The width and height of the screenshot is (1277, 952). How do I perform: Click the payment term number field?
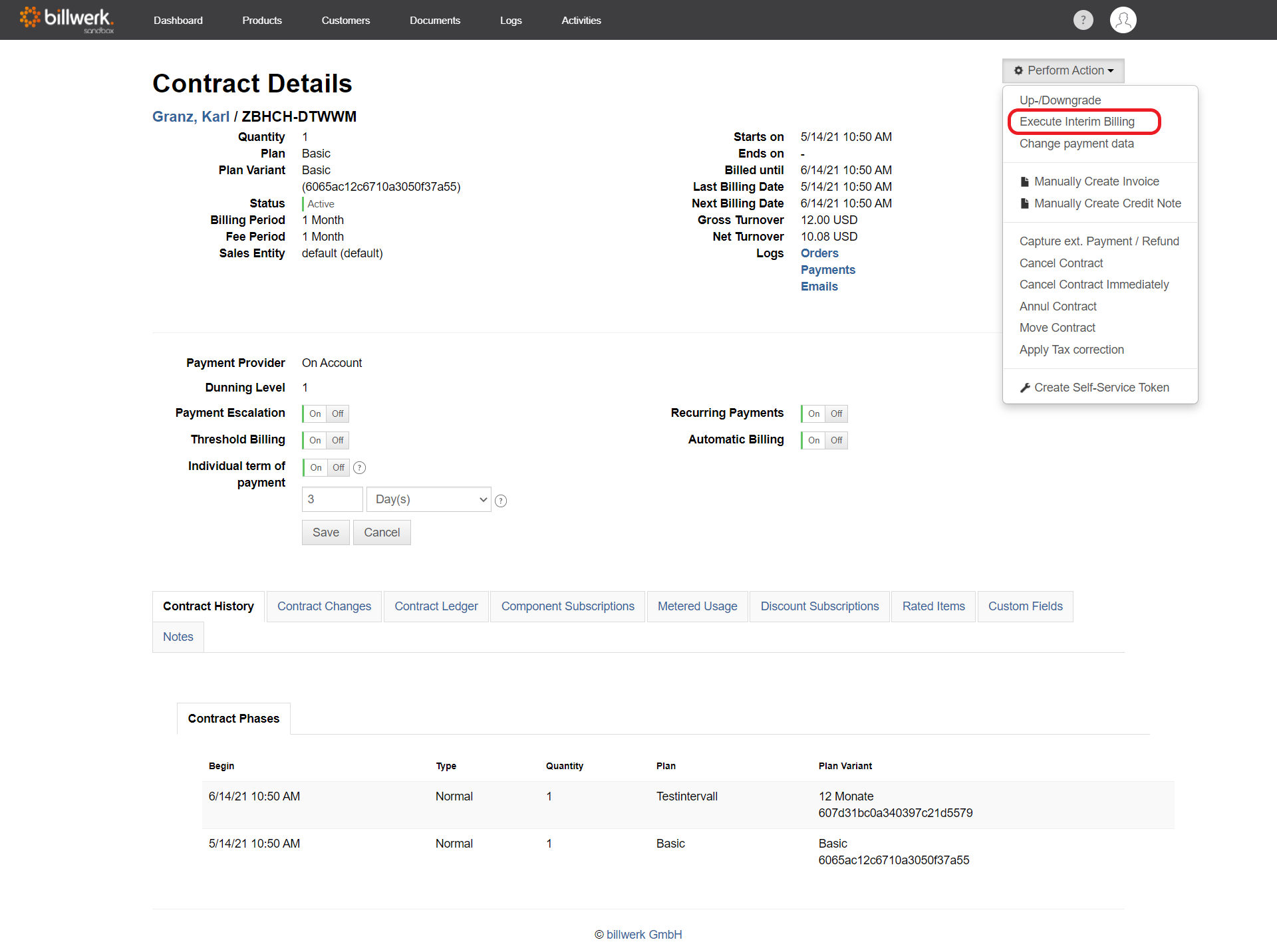point(333,499)
